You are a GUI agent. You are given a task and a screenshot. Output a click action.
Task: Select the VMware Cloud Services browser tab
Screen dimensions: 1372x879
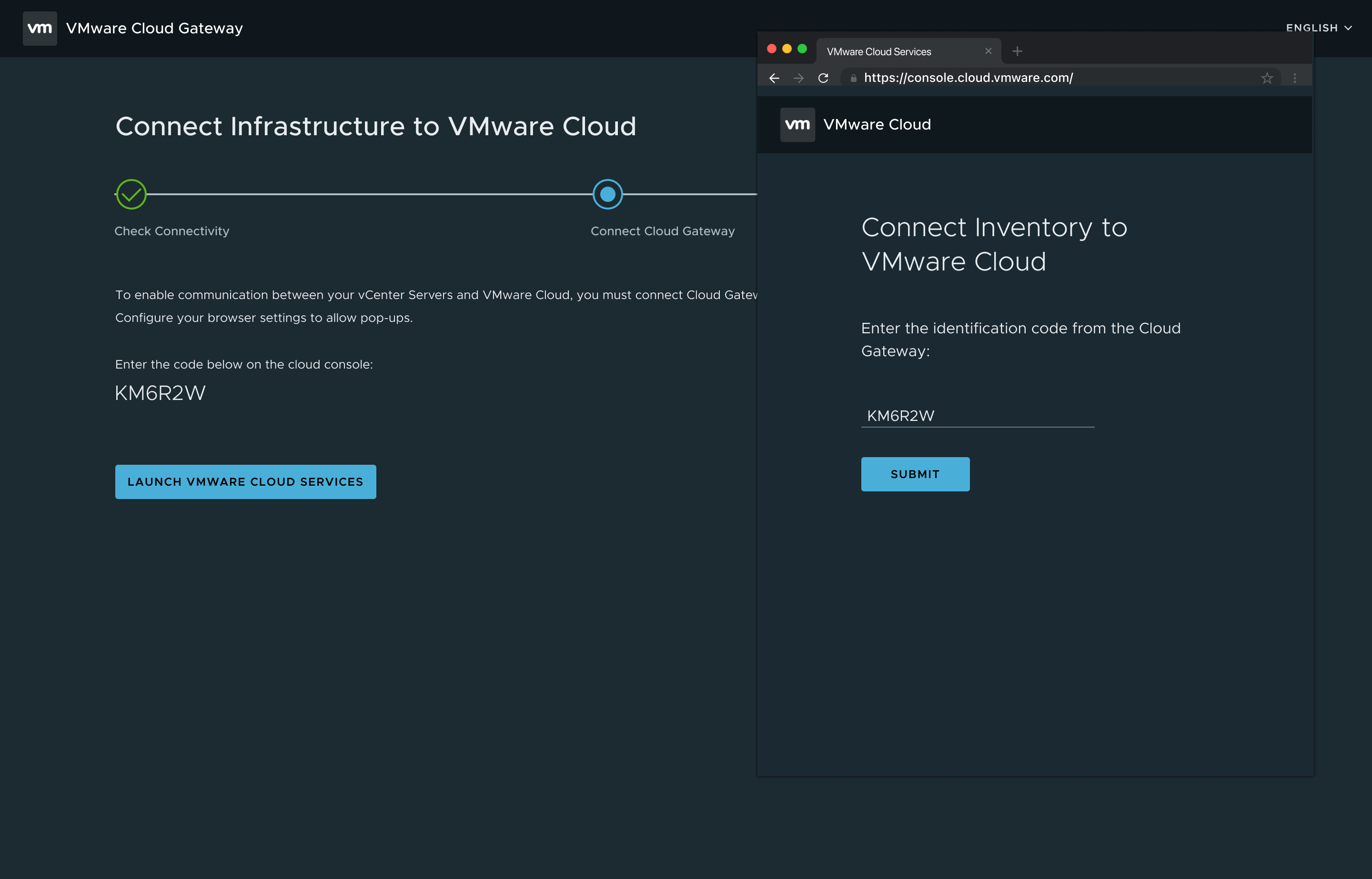pyautogui.click(x=908, y=51)
